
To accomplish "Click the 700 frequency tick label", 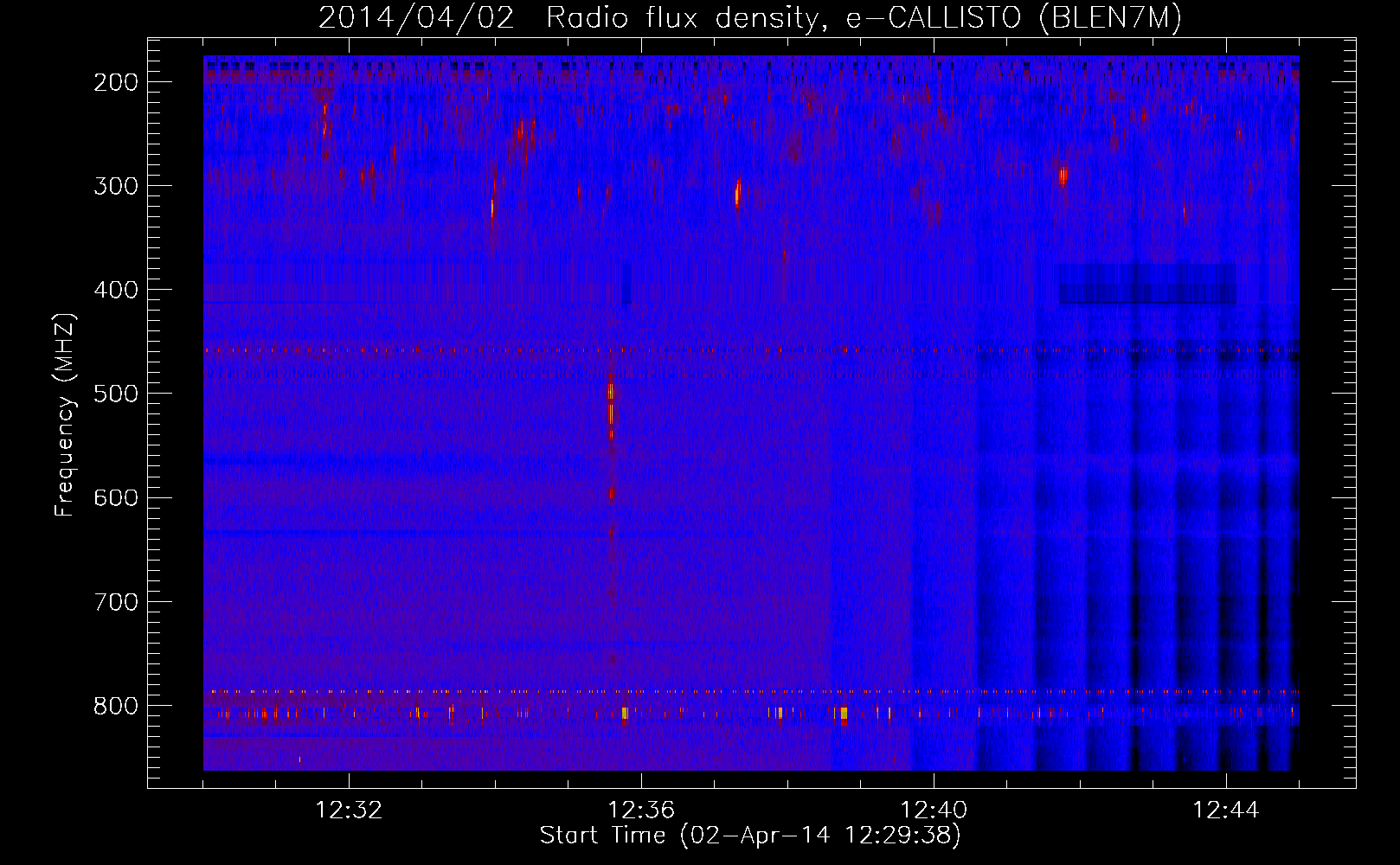I will coord(115,601).
